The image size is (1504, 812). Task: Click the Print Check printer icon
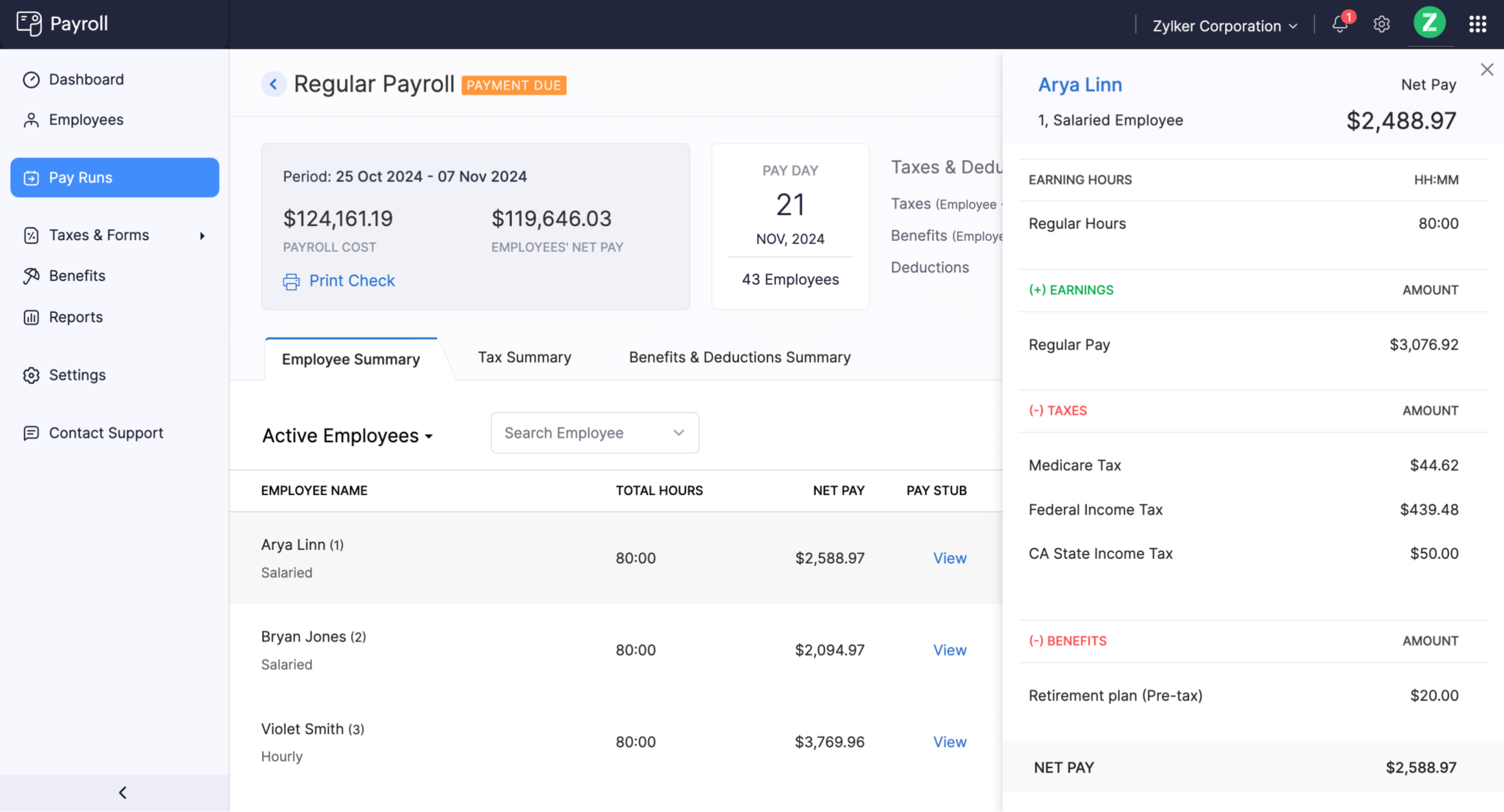(x=292, y=280)
